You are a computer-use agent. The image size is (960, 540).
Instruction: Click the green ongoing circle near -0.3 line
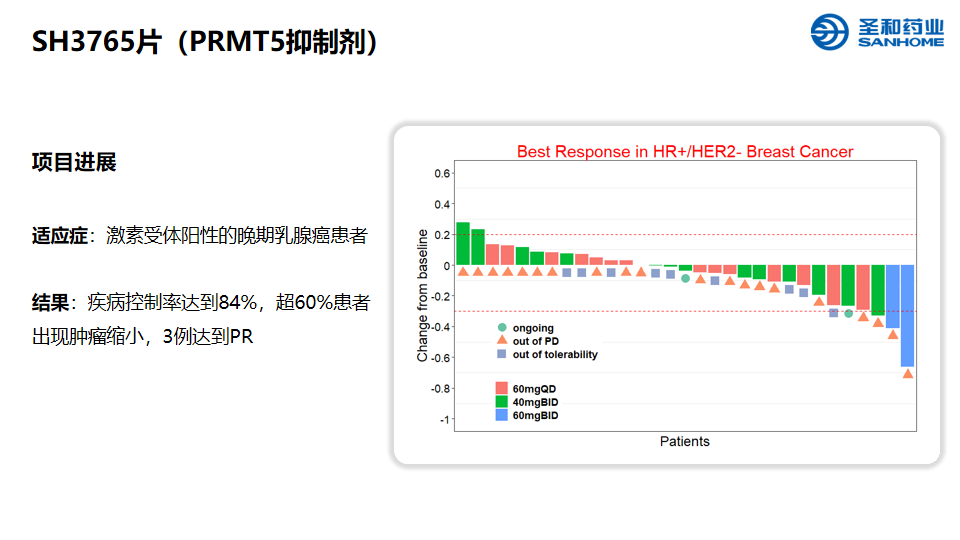(848, 313)
